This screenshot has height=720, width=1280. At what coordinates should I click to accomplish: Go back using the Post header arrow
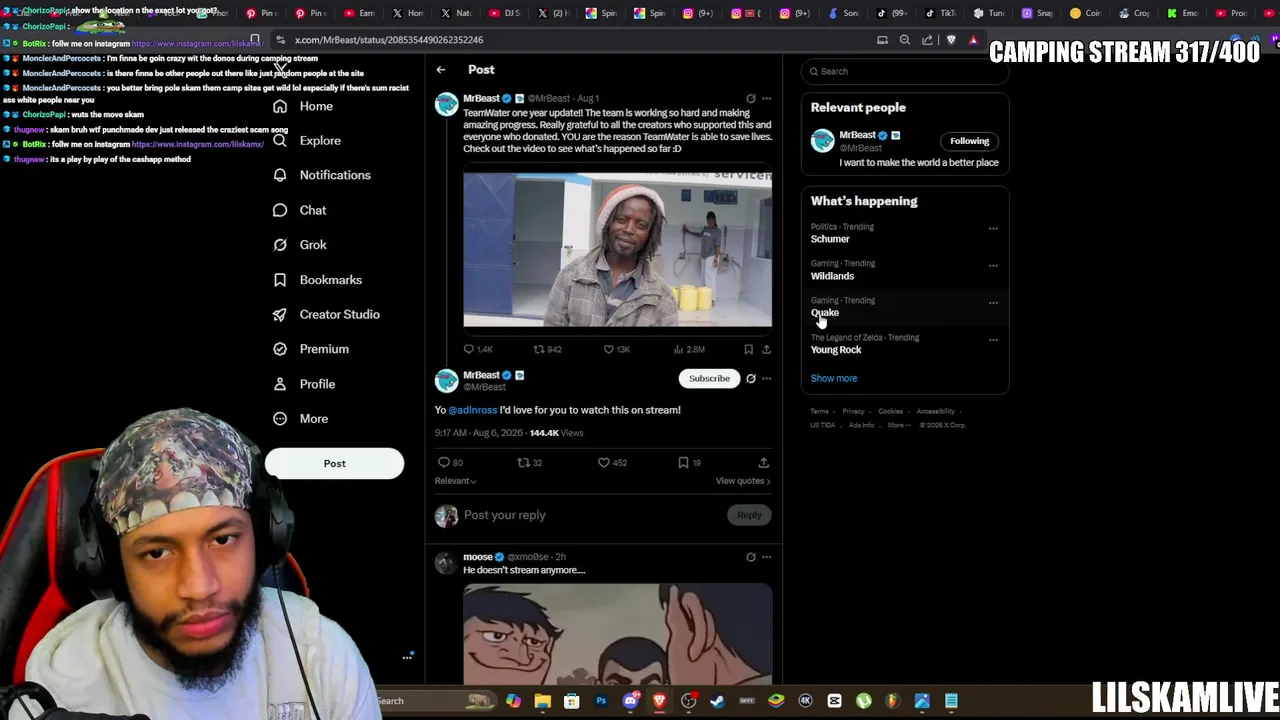click(441, 70)
